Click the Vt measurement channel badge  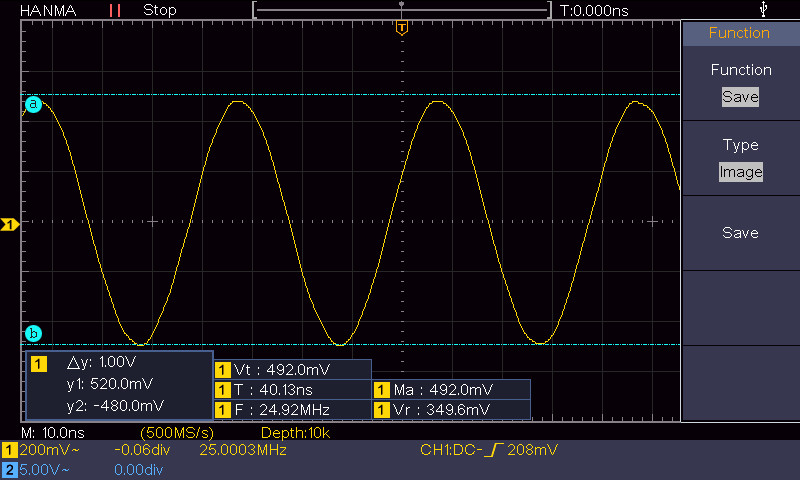coord(222,369)
